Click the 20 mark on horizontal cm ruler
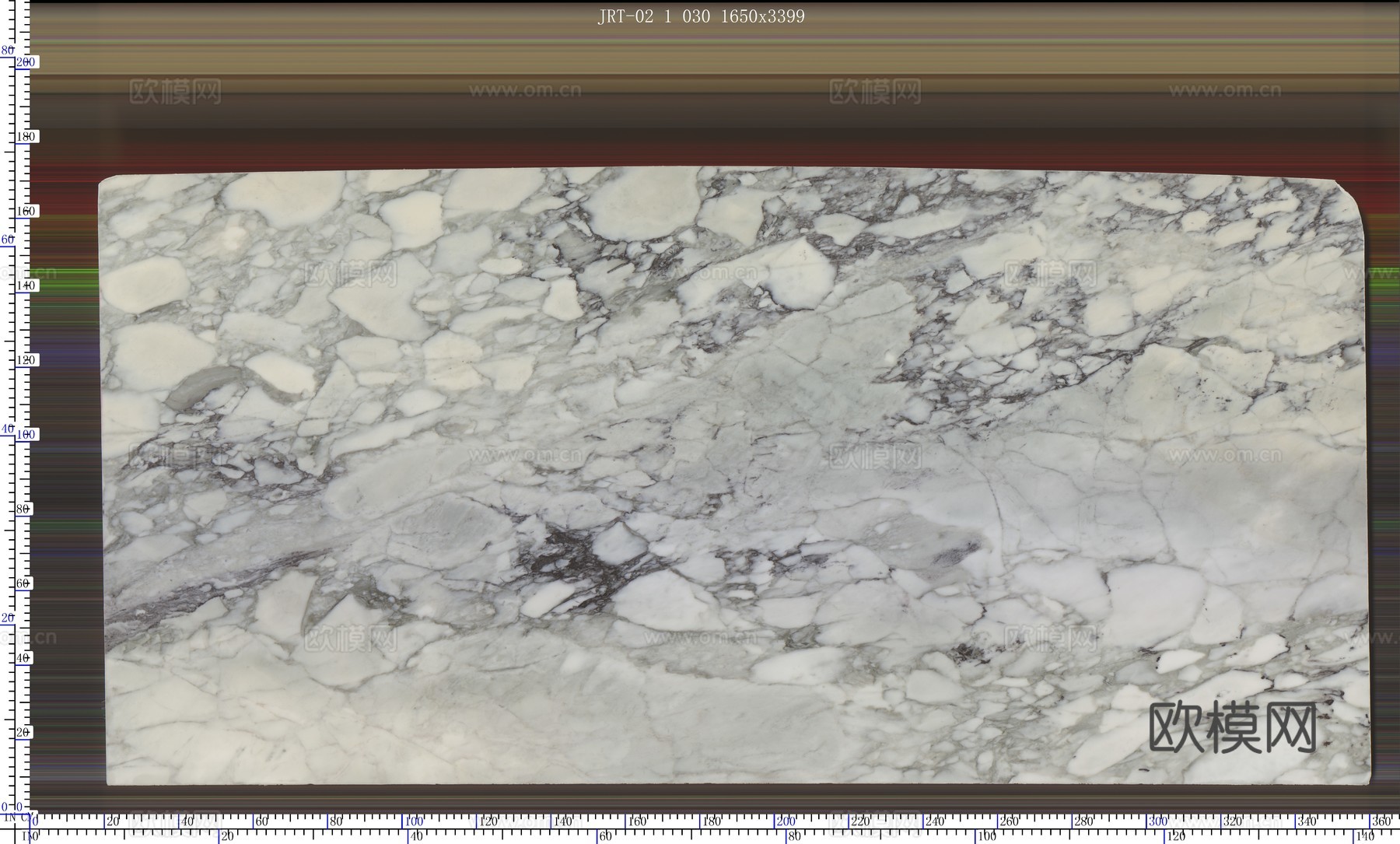This screenshot has height=844, width=1400. 114,821
